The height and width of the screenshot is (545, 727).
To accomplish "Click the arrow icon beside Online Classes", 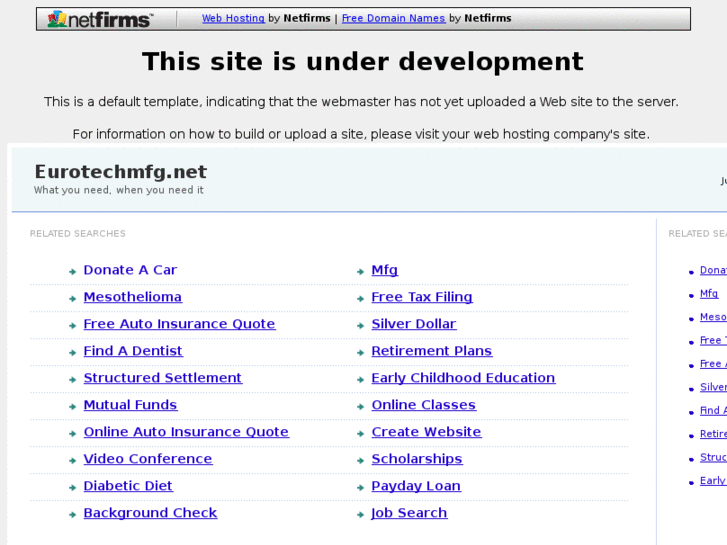I will (360, 406).
